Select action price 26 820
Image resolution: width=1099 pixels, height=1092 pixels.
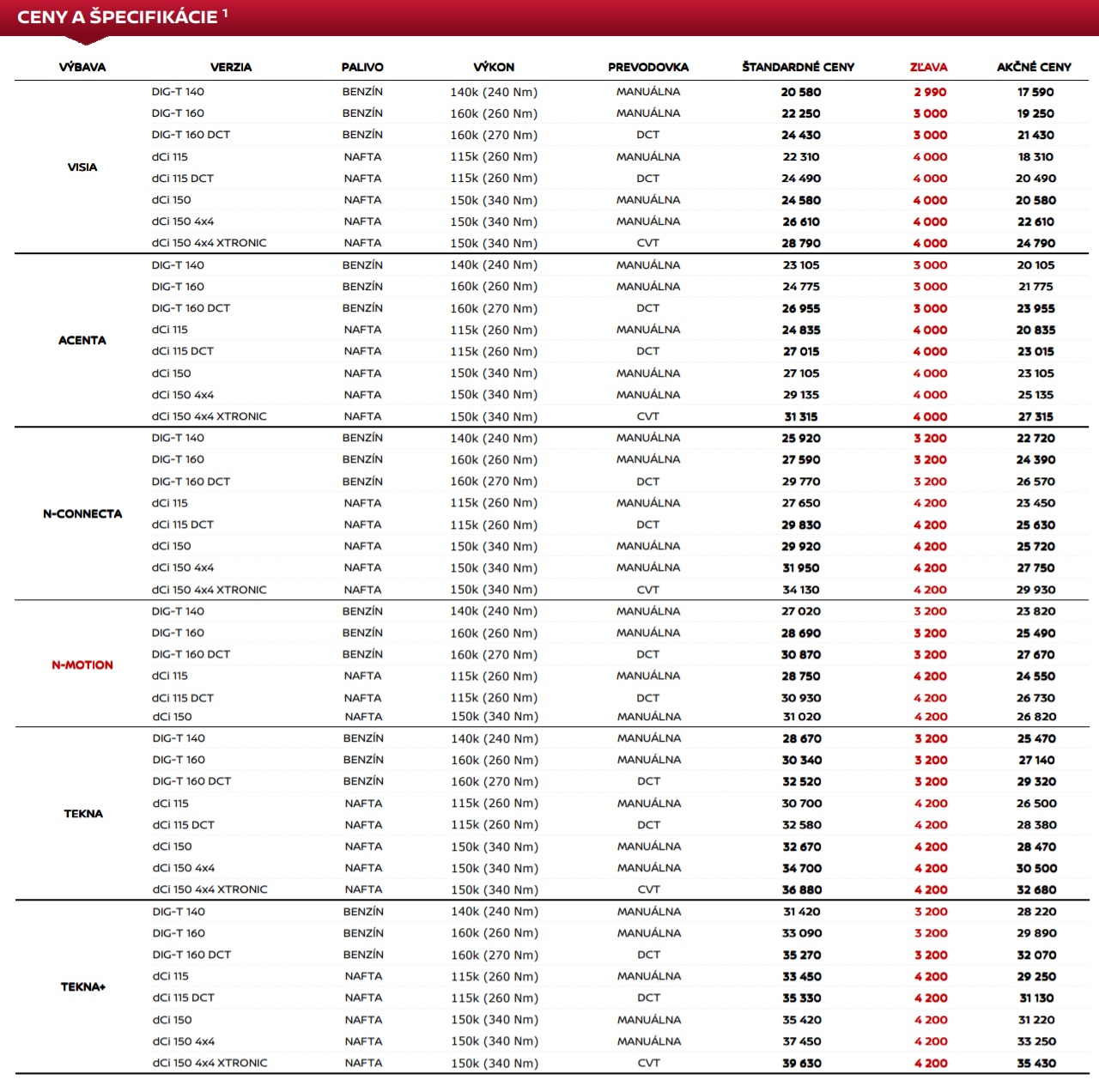point(1036,717)
